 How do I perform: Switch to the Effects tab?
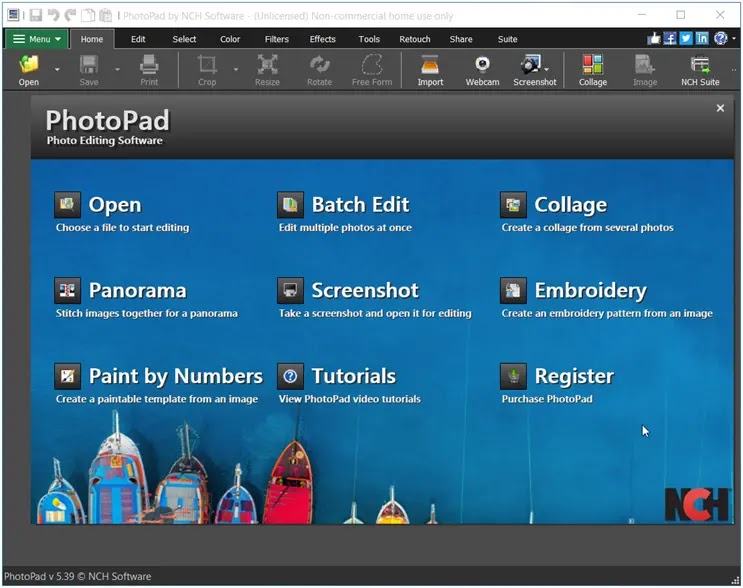coord(323,39)
